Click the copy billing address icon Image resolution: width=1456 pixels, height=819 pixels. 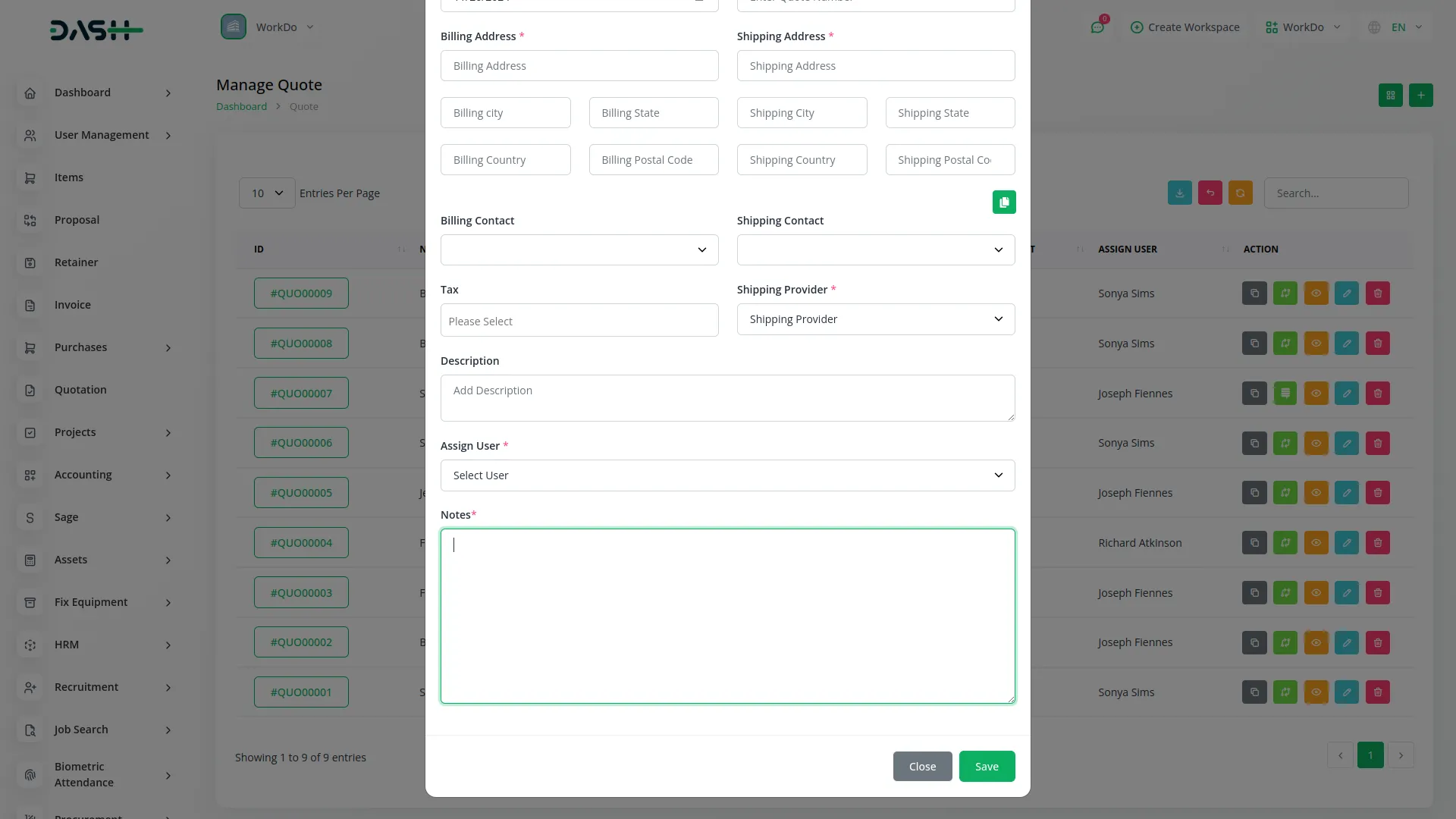pos(1004,202)
